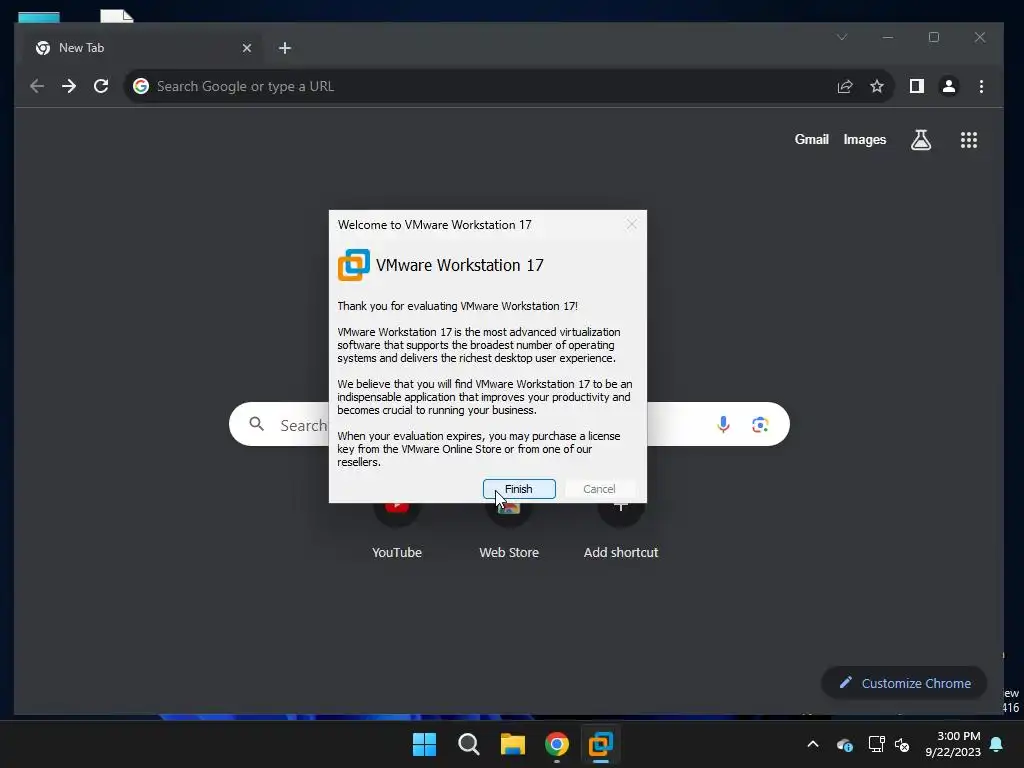Close the New Tab tab
The image size is (1024, 768).
247,48
